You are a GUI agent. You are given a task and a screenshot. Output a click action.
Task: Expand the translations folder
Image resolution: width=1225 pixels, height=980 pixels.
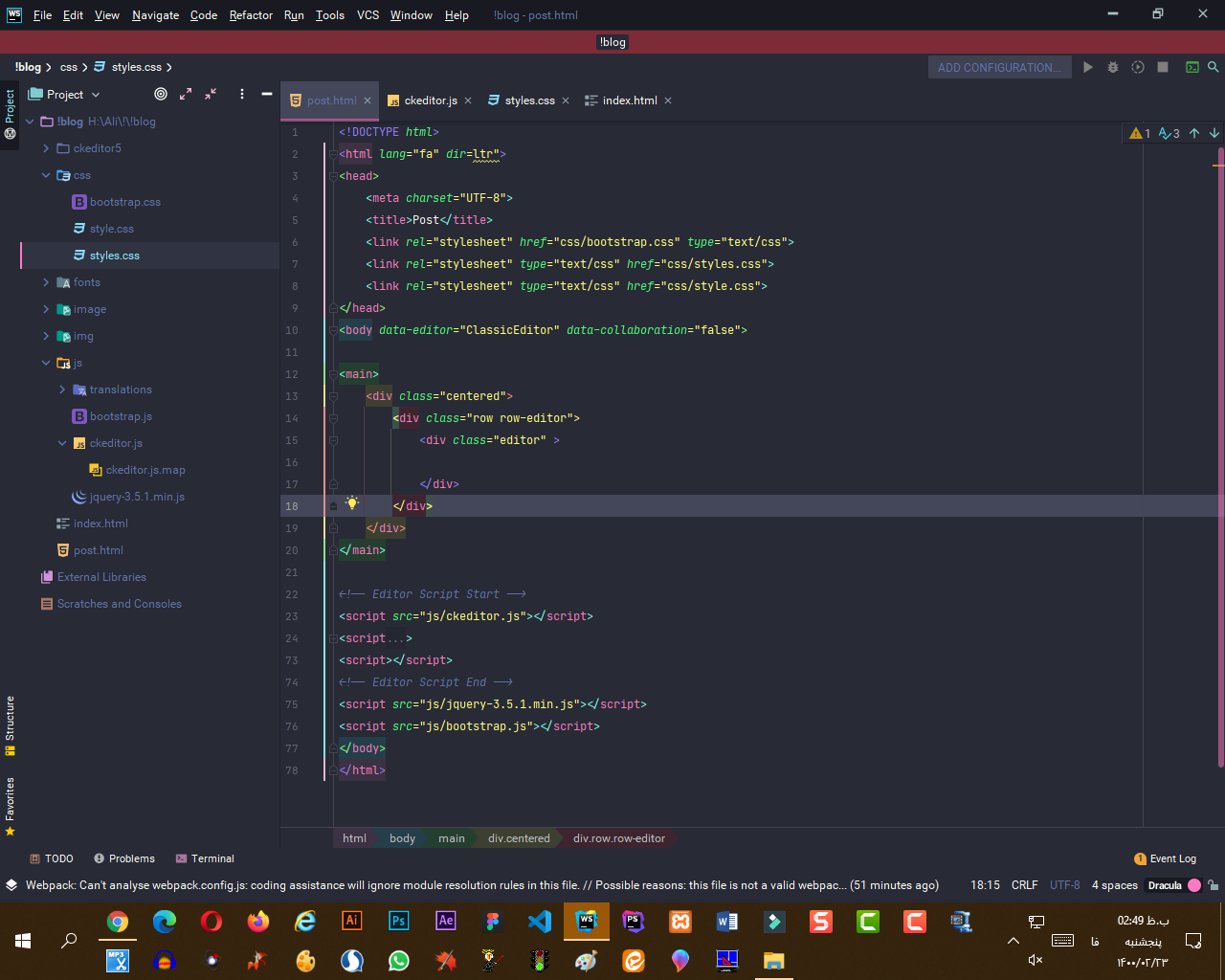62,390
